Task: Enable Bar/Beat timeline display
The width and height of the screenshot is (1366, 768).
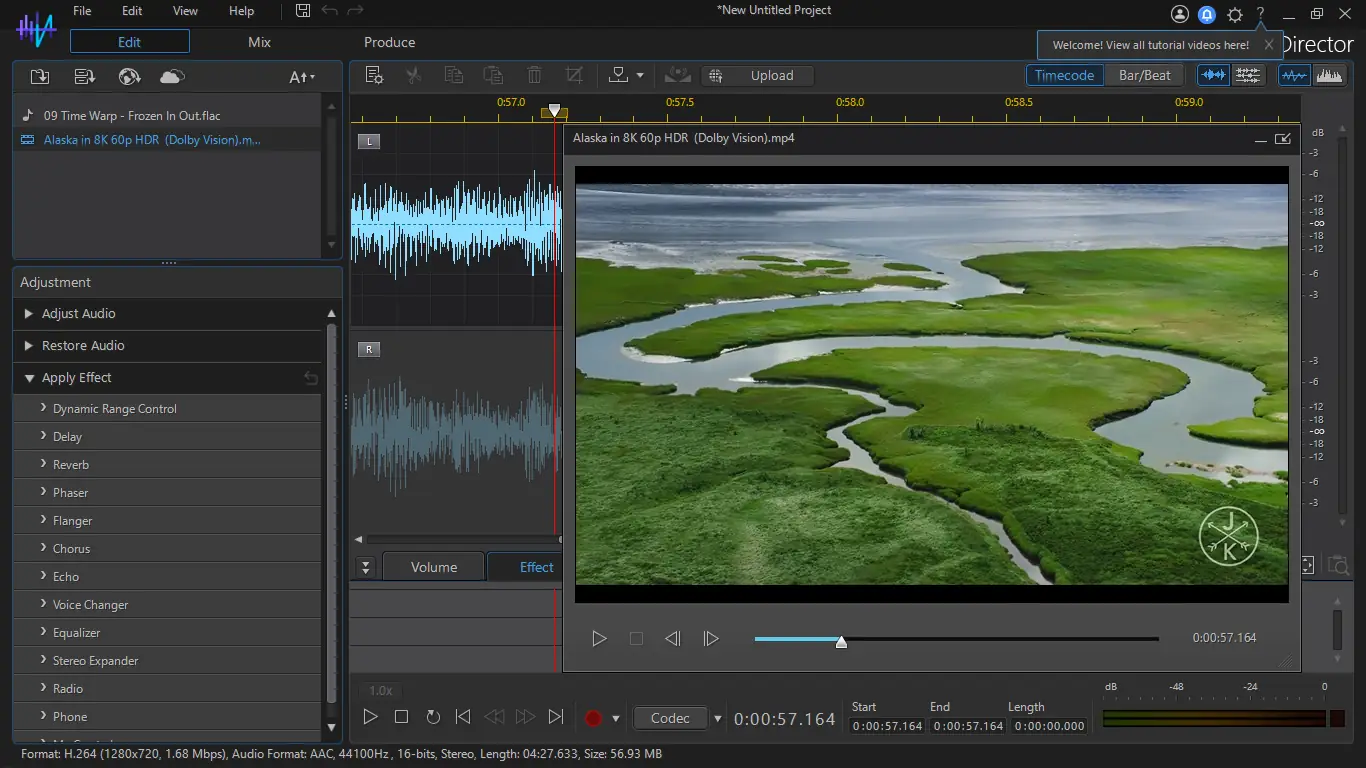Action: tap(1144, 75)
